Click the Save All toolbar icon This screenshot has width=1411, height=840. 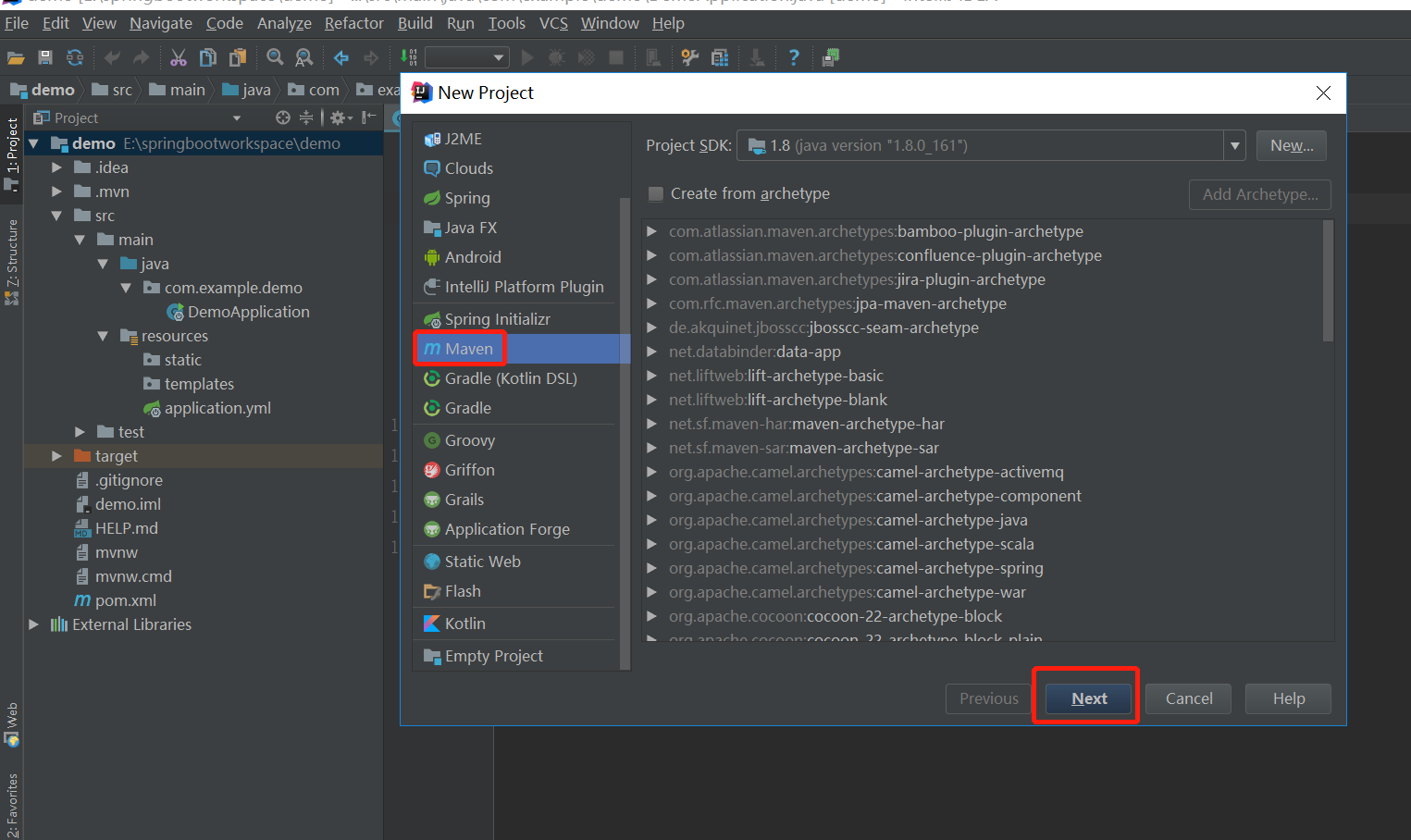pos(44,56)
